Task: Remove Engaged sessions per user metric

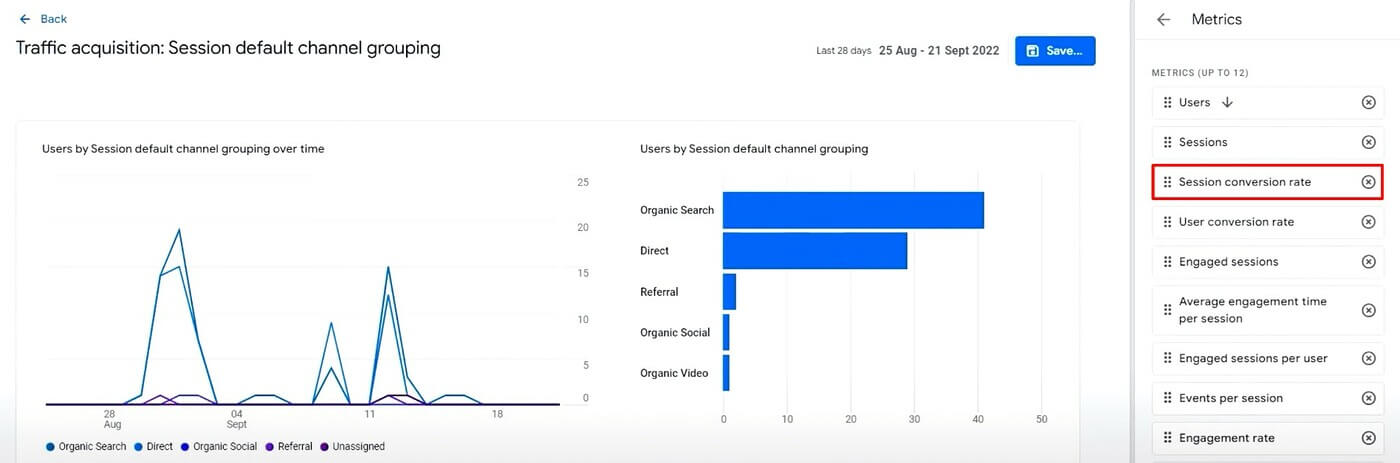Action: pyautogui.click(x=1369, y=358)
